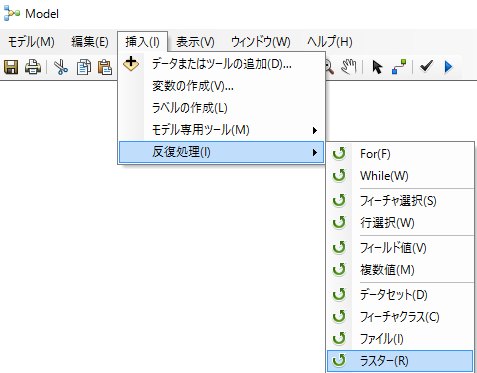Click the Model window title icon
The image size is (477, 373).
pos(12,13)
